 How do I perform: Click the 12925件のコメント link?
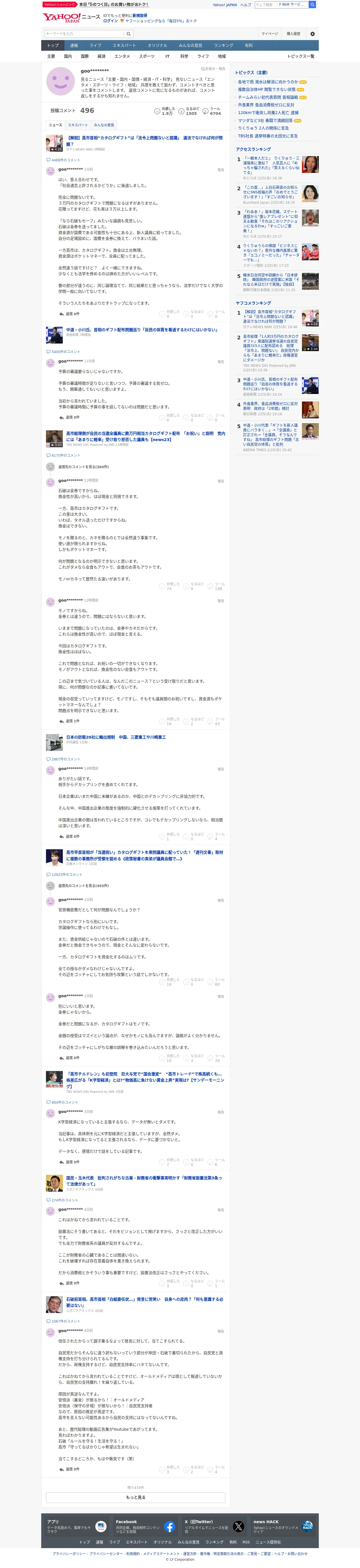66,875
